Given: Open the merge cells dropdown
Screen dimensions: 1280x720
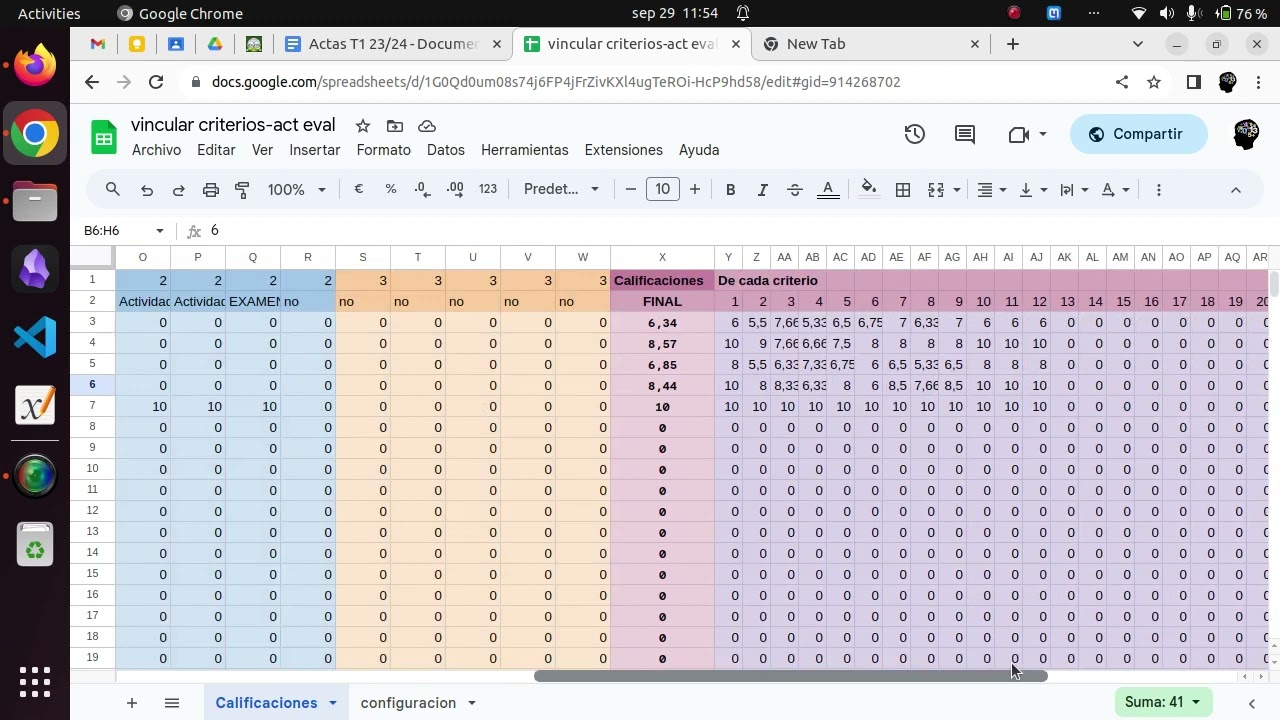Looking at the screenshot, I should pos(957,190).
